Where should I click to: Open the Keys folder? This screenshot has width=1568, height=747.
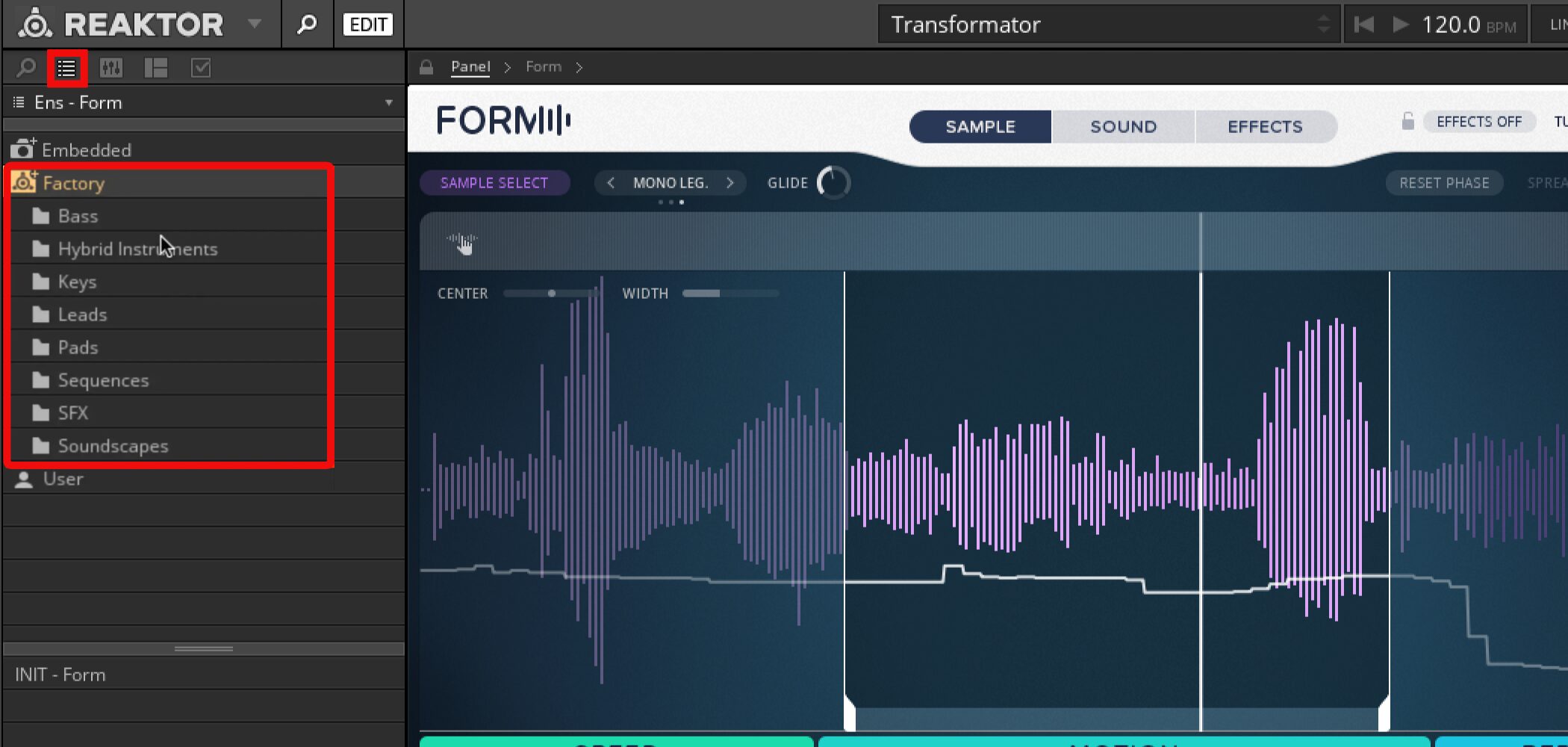click(204, 282)
